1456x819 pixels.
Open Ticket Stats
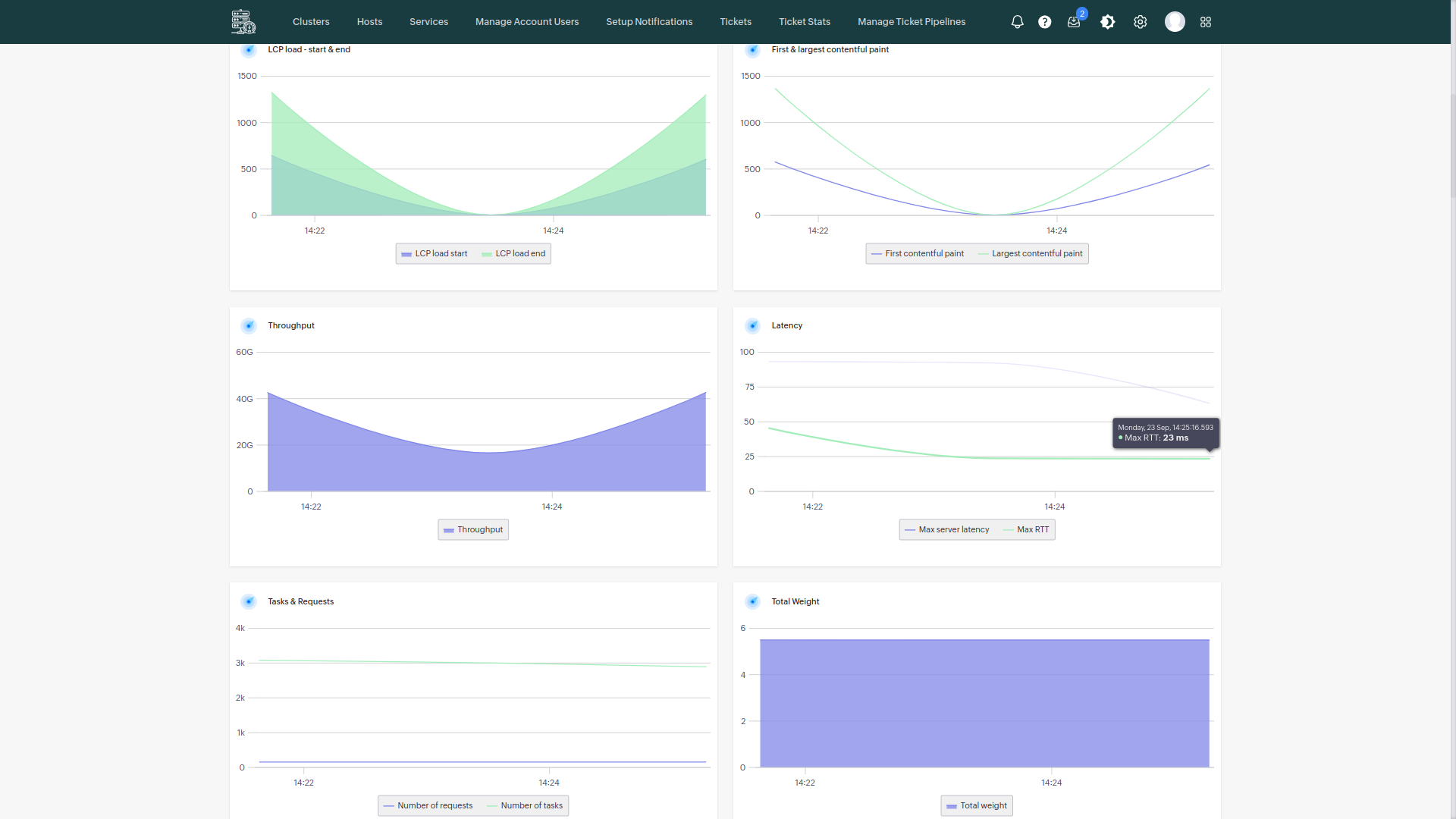(805, 22)
